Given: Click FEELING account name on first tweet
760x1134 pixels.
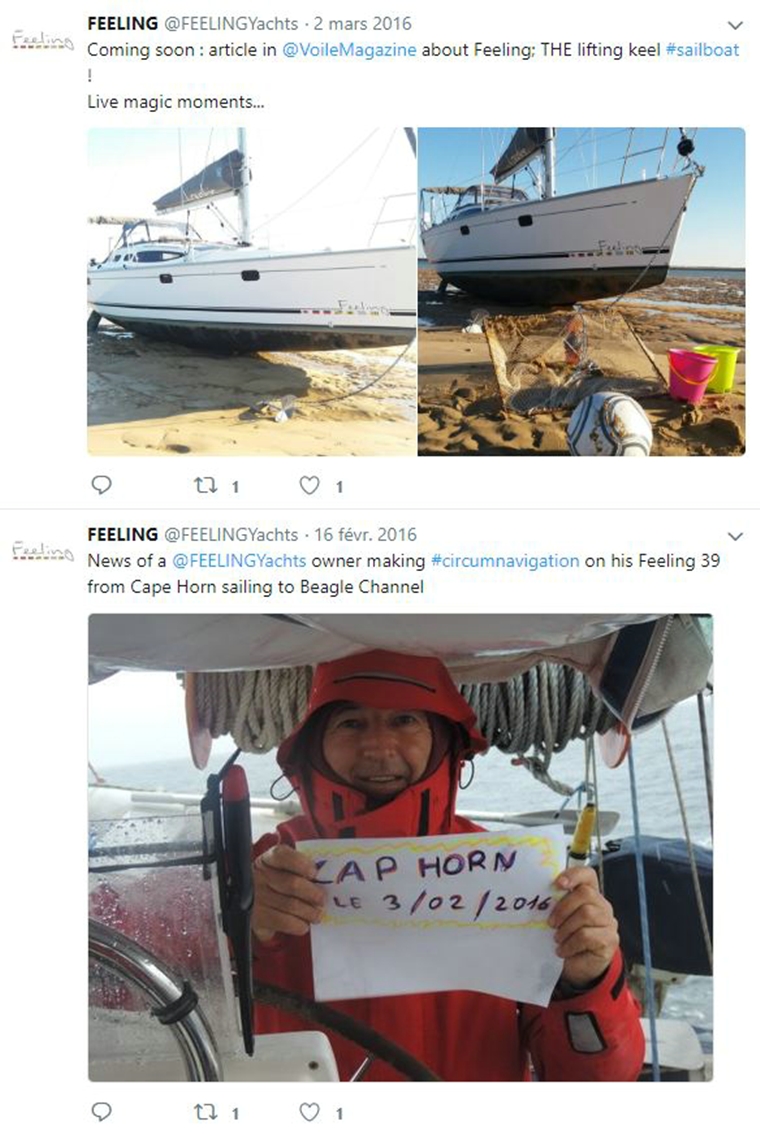Looking at the screenshot, I should (122, 23).
